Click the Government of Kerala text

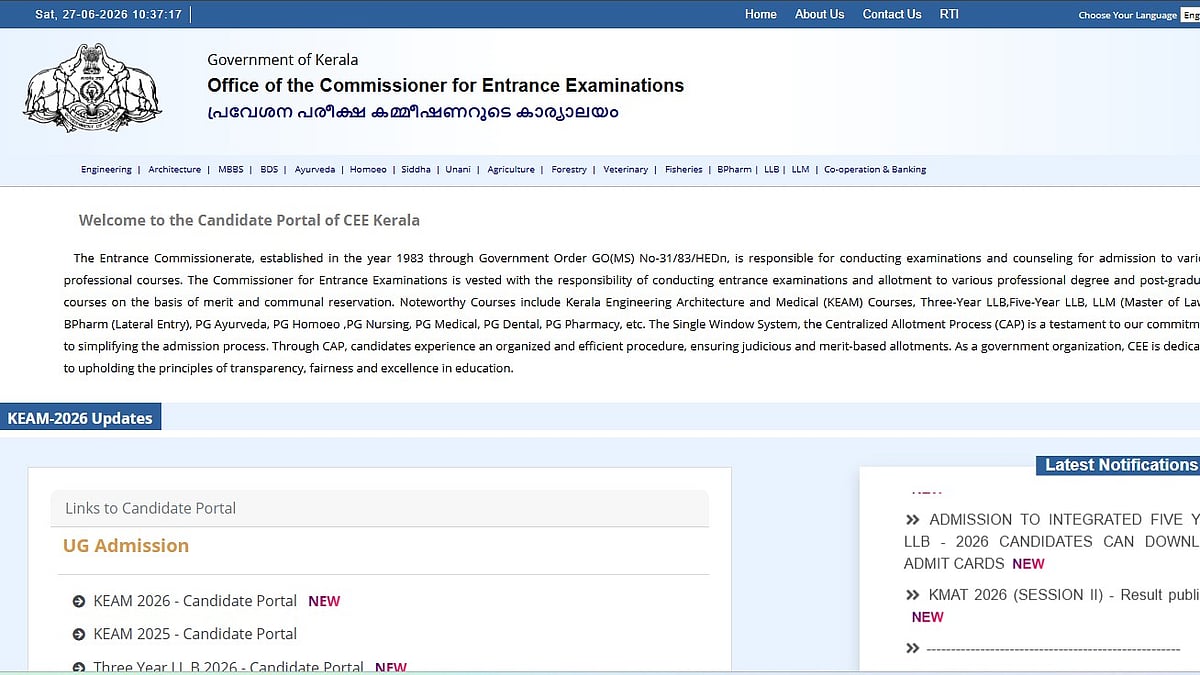283,59
